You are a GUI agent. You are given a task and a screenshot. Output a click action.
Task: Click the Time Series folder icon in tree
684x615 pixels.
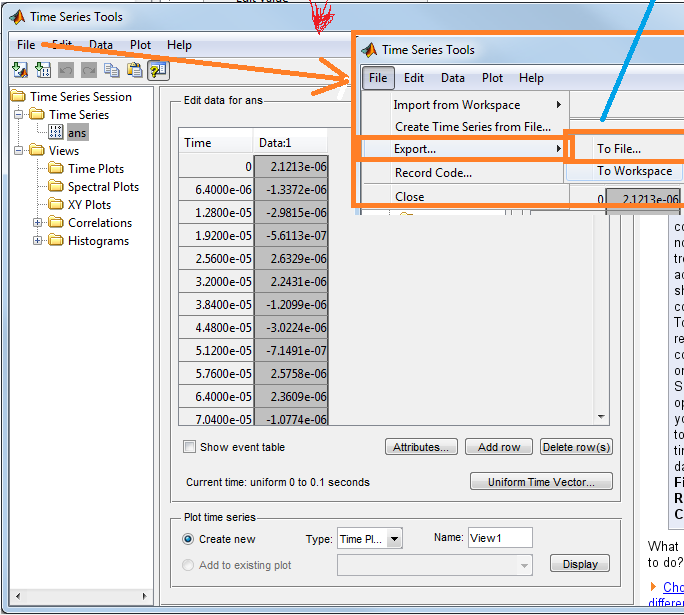(37, 114)
